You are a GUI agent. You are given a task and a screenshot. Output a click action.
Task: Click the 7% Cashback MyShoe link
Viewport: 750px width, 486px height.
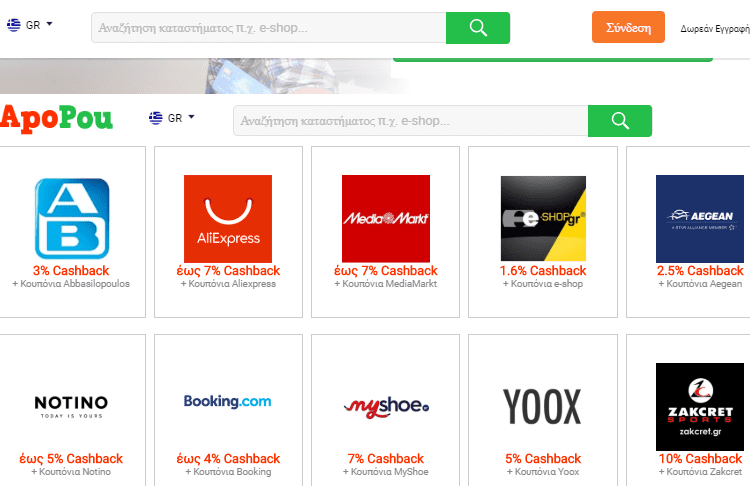click(x=386, y=459)
